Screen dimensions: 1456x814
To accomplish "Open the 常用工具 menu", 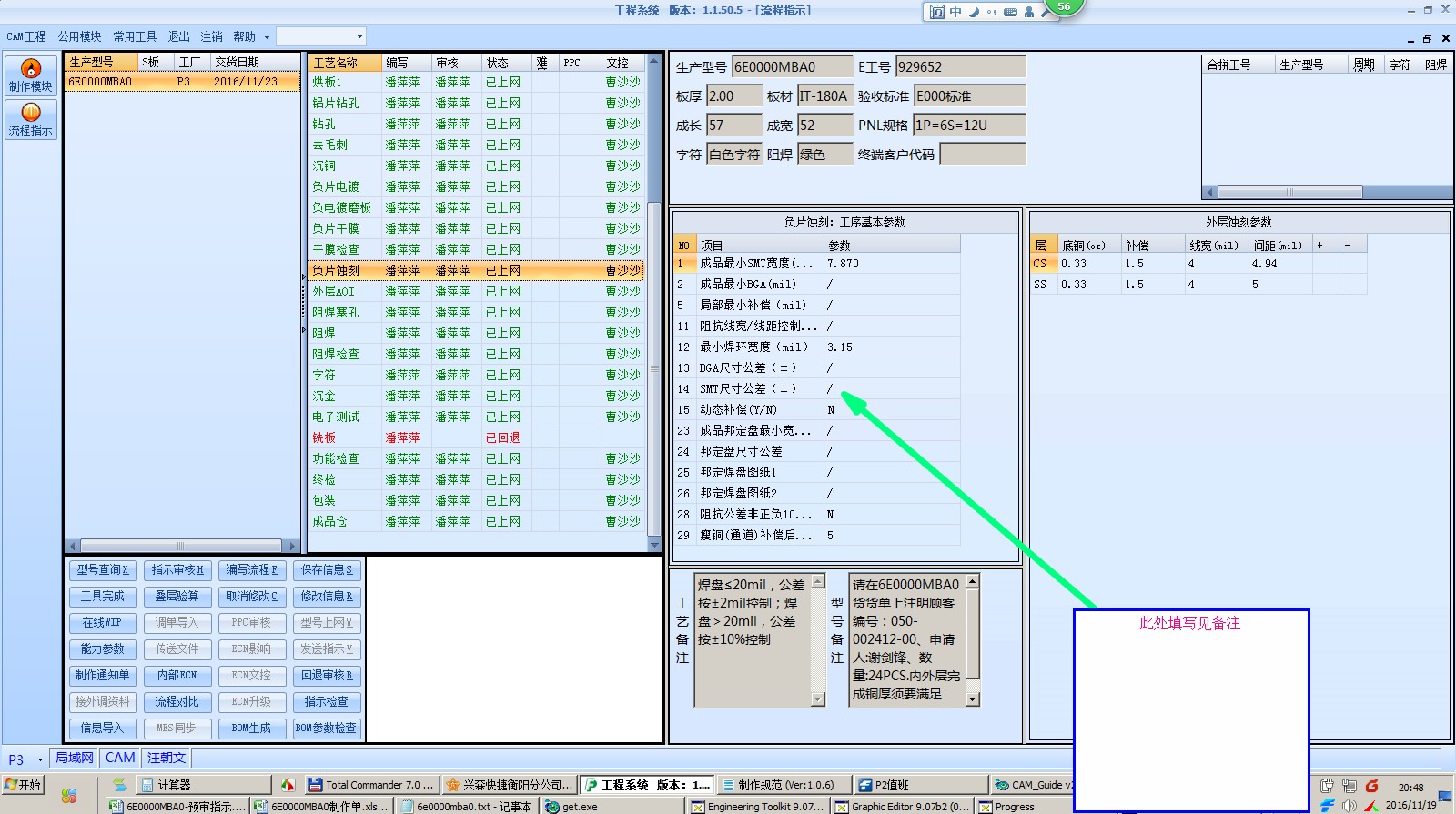I will (x=135, y=36).
